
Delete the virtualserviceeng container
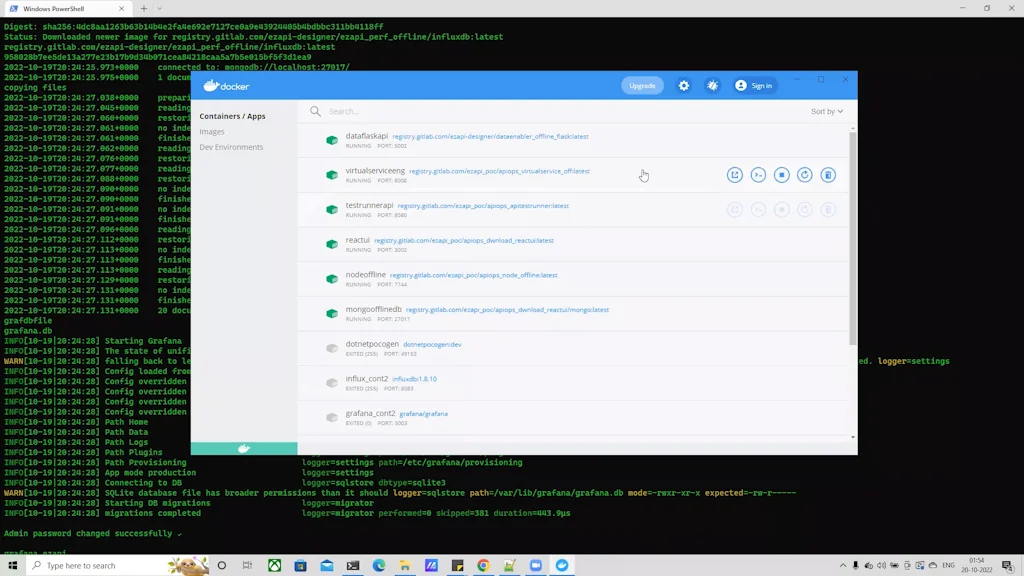point(830,174)
